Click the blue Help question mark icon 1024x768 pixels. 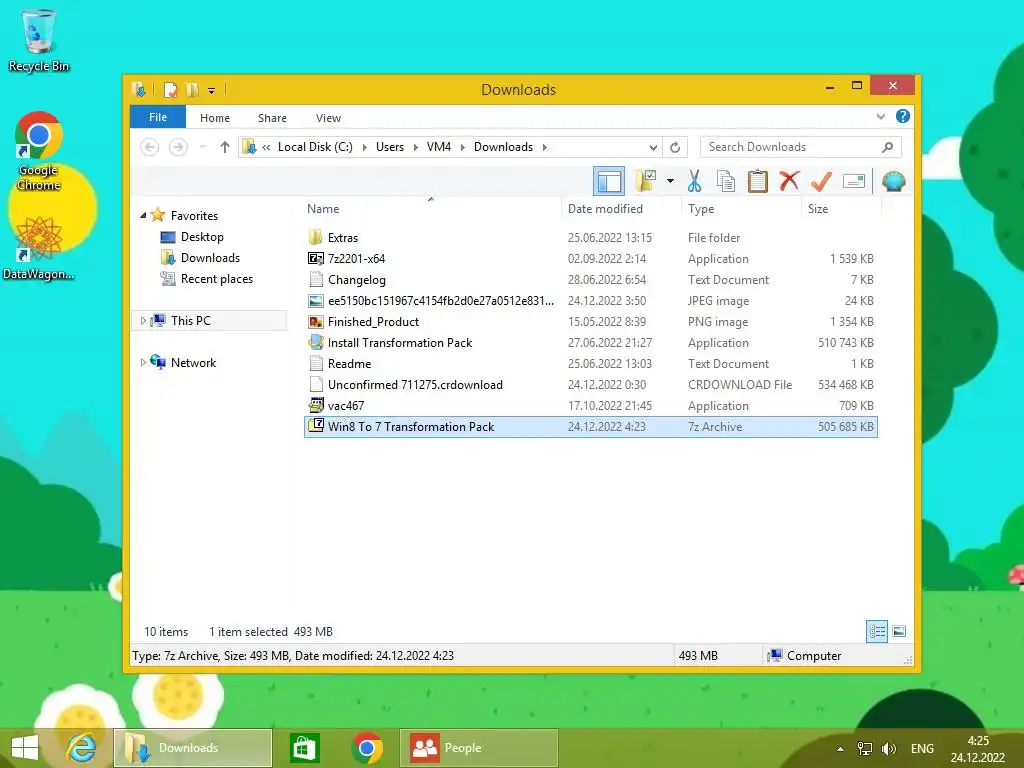(x=903, y=116)
